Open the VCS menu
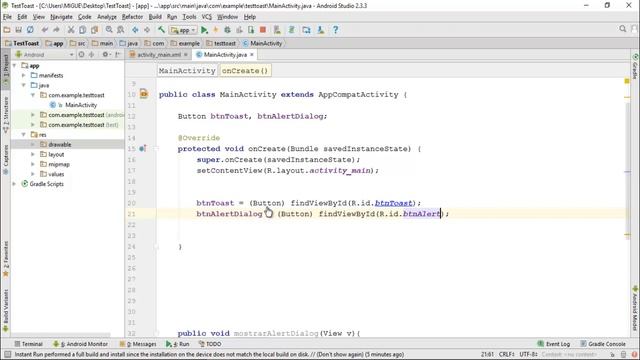The width and height of the screenshot is (640, 360). click(207, 17)
